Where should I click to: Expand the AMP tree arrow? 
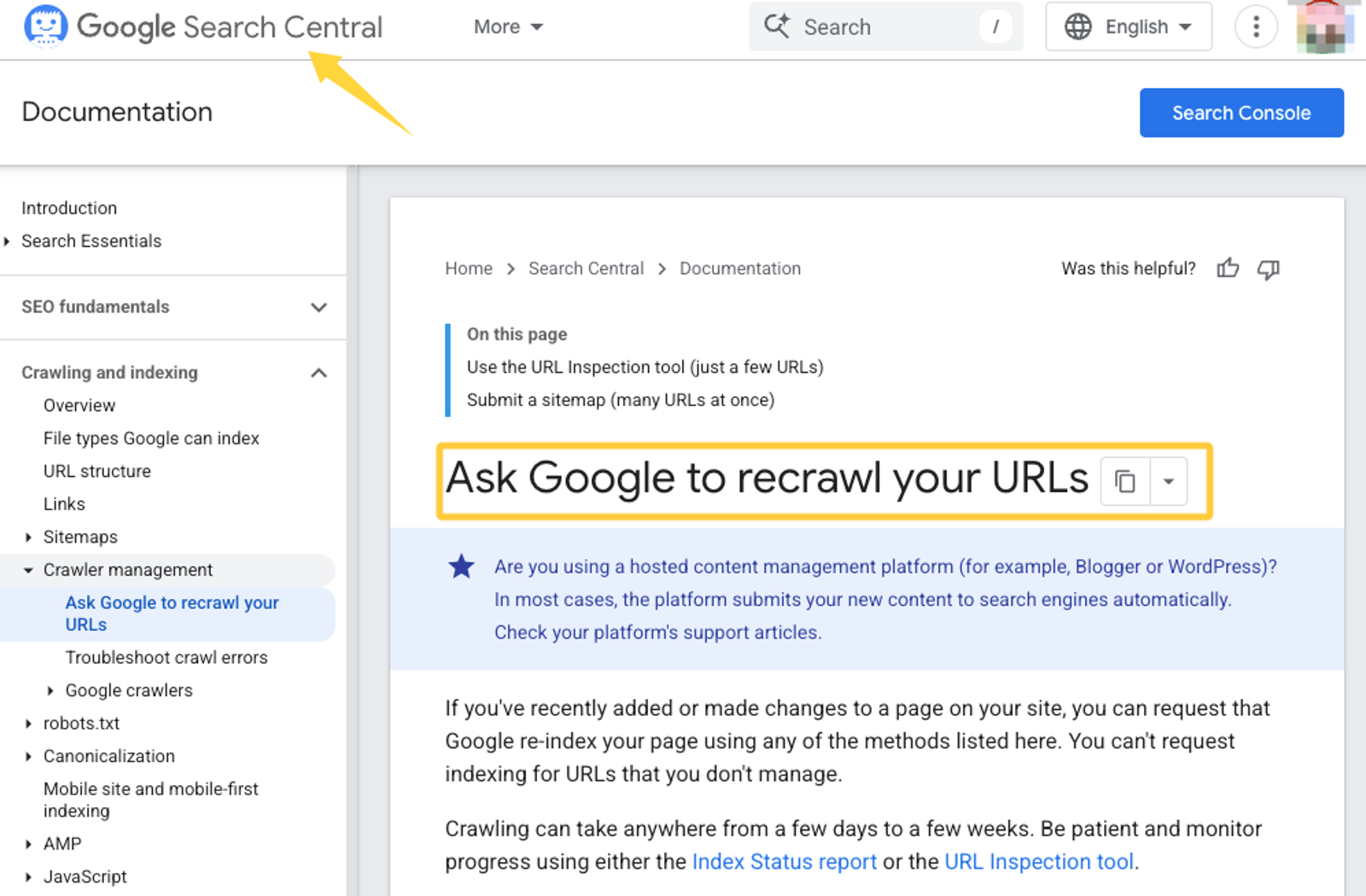point(28,844)
